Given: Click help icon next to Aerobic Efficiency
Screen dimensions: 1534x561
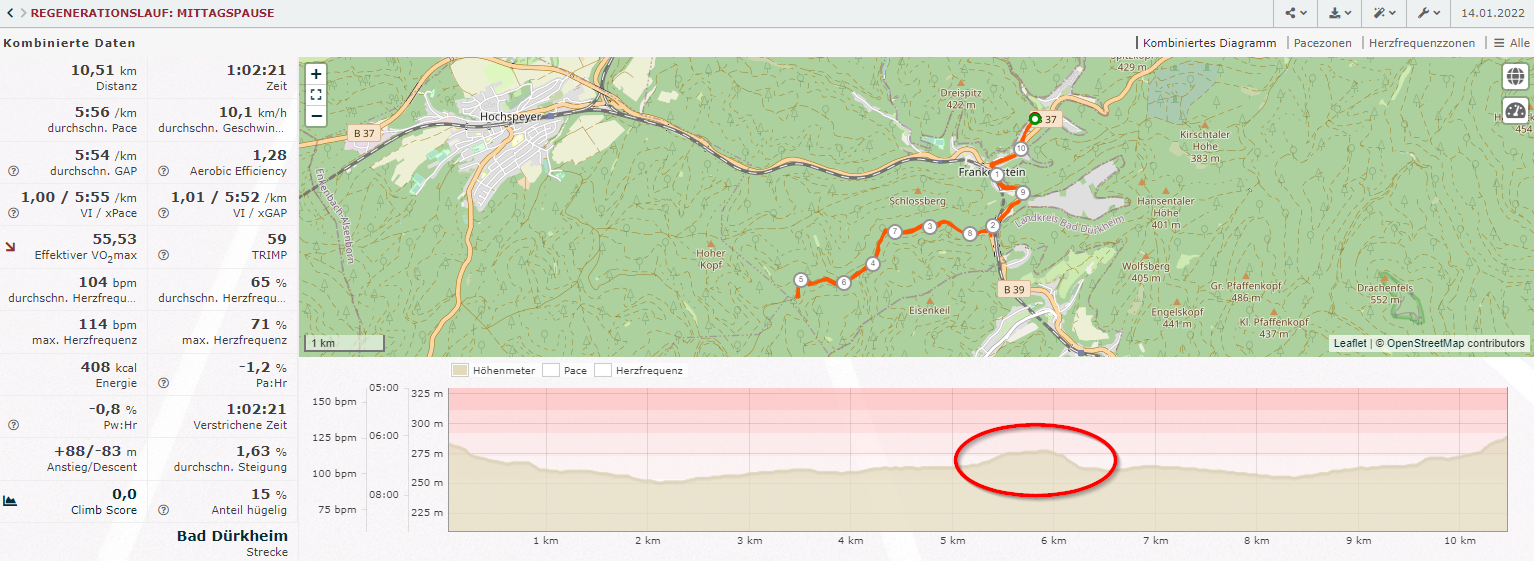Looking at the screenshot, I should [x=163, y=171].
